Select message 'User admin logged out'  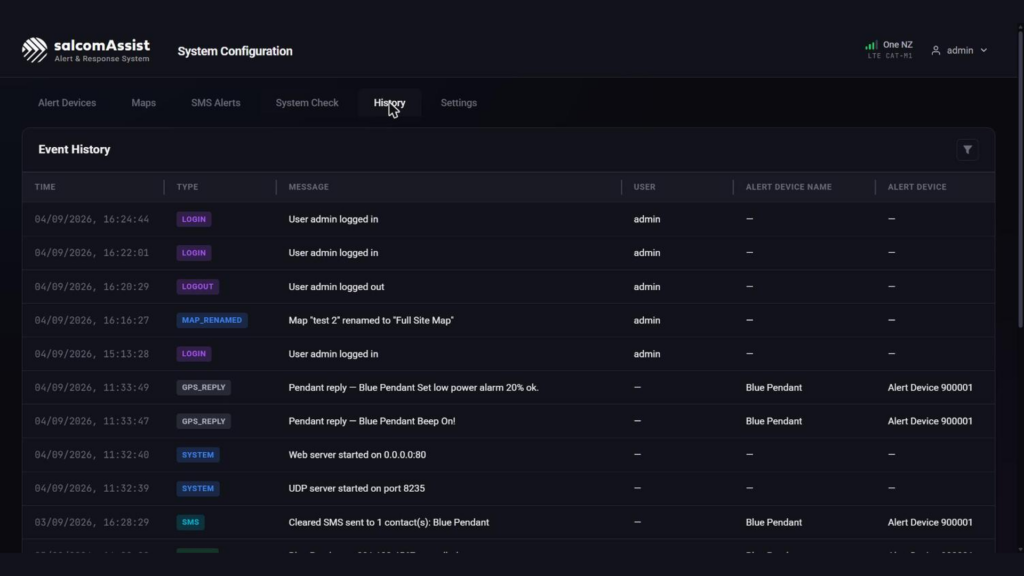tap(336, 287)
